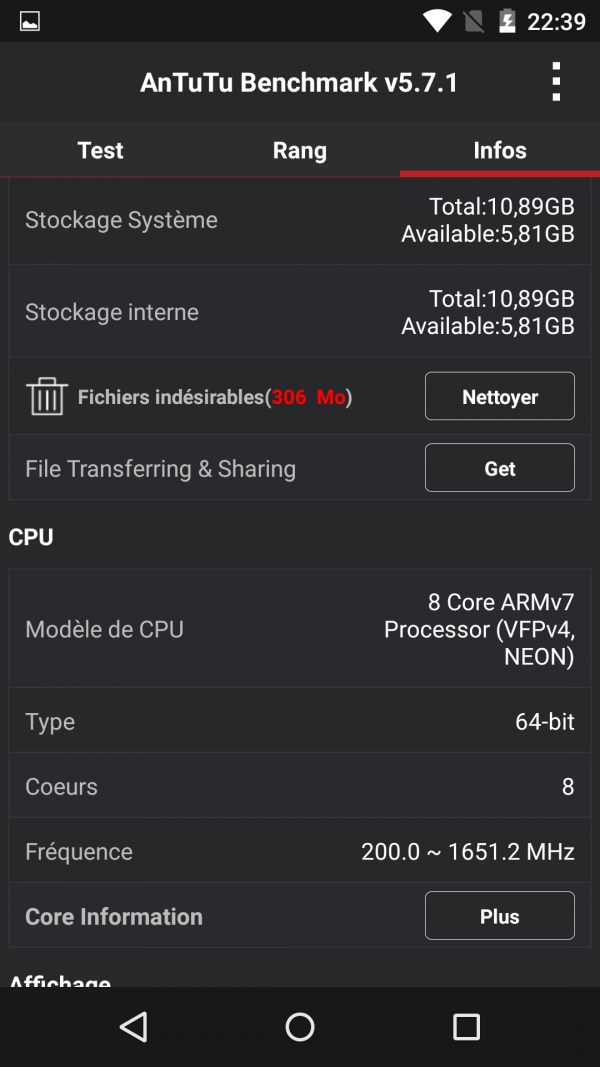
Task: Switch to the Test tab
Action: click(100, 150)
